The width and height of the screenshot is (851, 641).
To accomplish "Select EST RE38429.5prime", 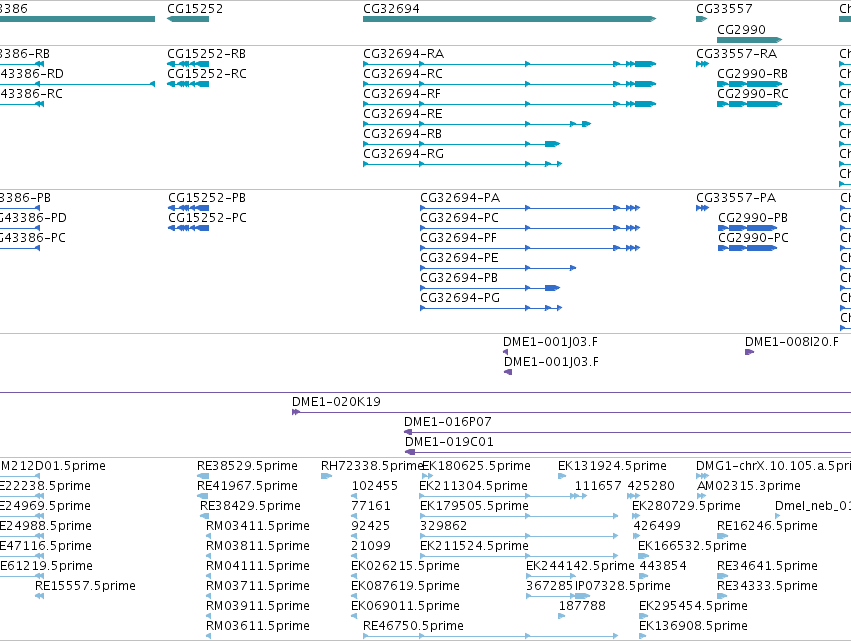I will click(250, 506).
